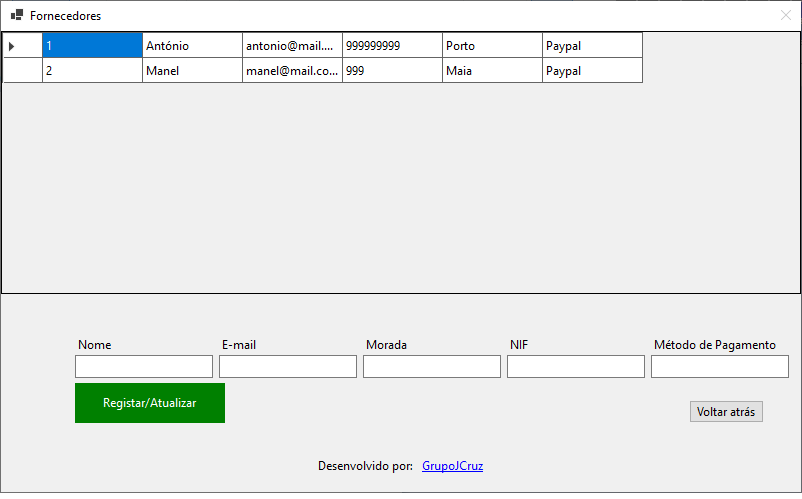802x499 pixels.
Task: Select the Método de Pagamento field
Action: pos(719,367)
